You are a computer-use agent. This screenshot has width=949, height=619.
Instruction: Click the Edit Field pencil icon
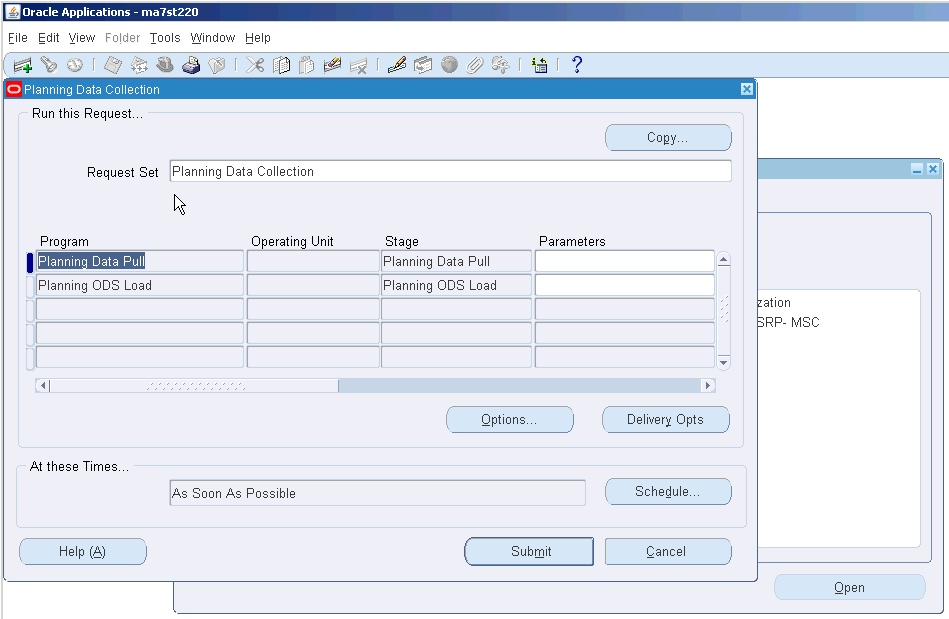click(397, 65)
